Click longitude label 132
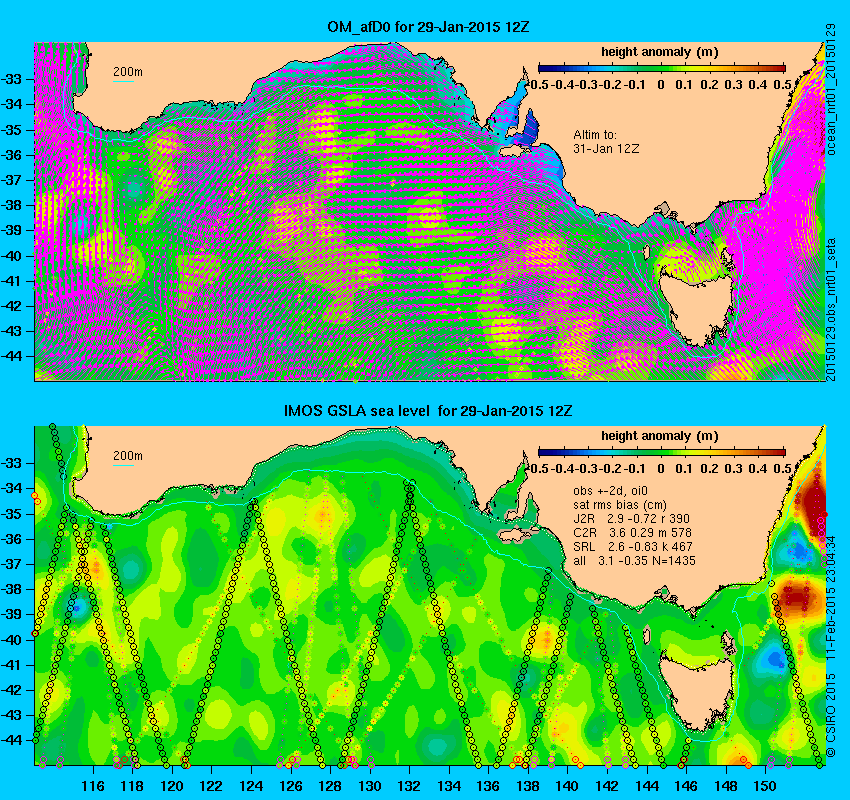 [x=409, y=786]
